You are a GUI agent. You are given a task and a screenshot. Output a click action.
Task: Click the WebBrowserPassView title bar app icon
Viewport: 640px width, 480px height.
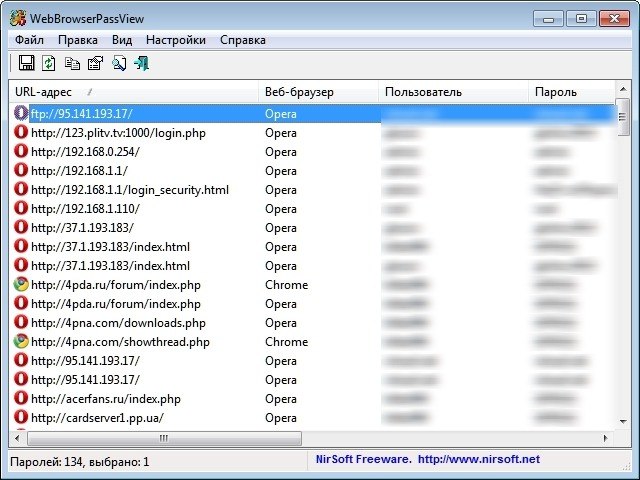pyautogui.click(x=18, y=19)
